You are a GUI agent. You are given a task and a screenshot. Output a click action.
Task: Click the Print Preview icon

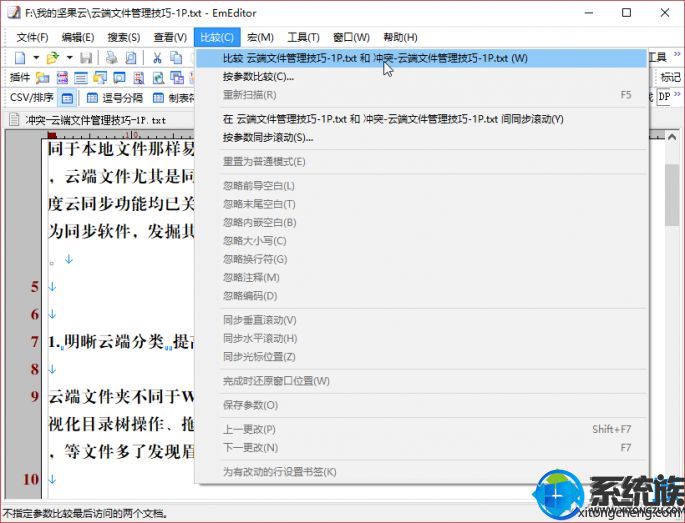pos(131,58)
